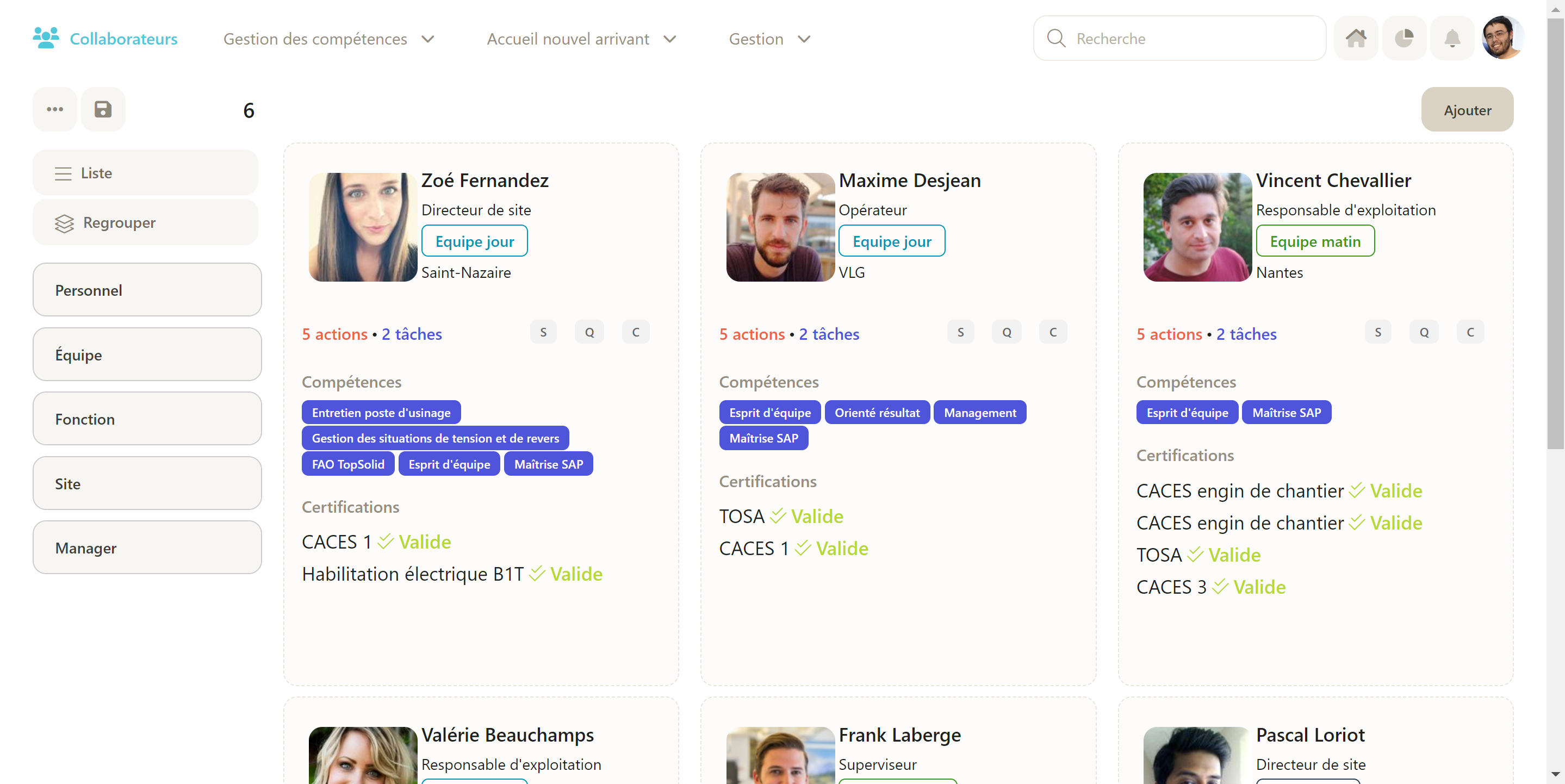The width and height of the screenshot is (1565, 784).
Task: Switch to Liste view
Action: point(145,172)
